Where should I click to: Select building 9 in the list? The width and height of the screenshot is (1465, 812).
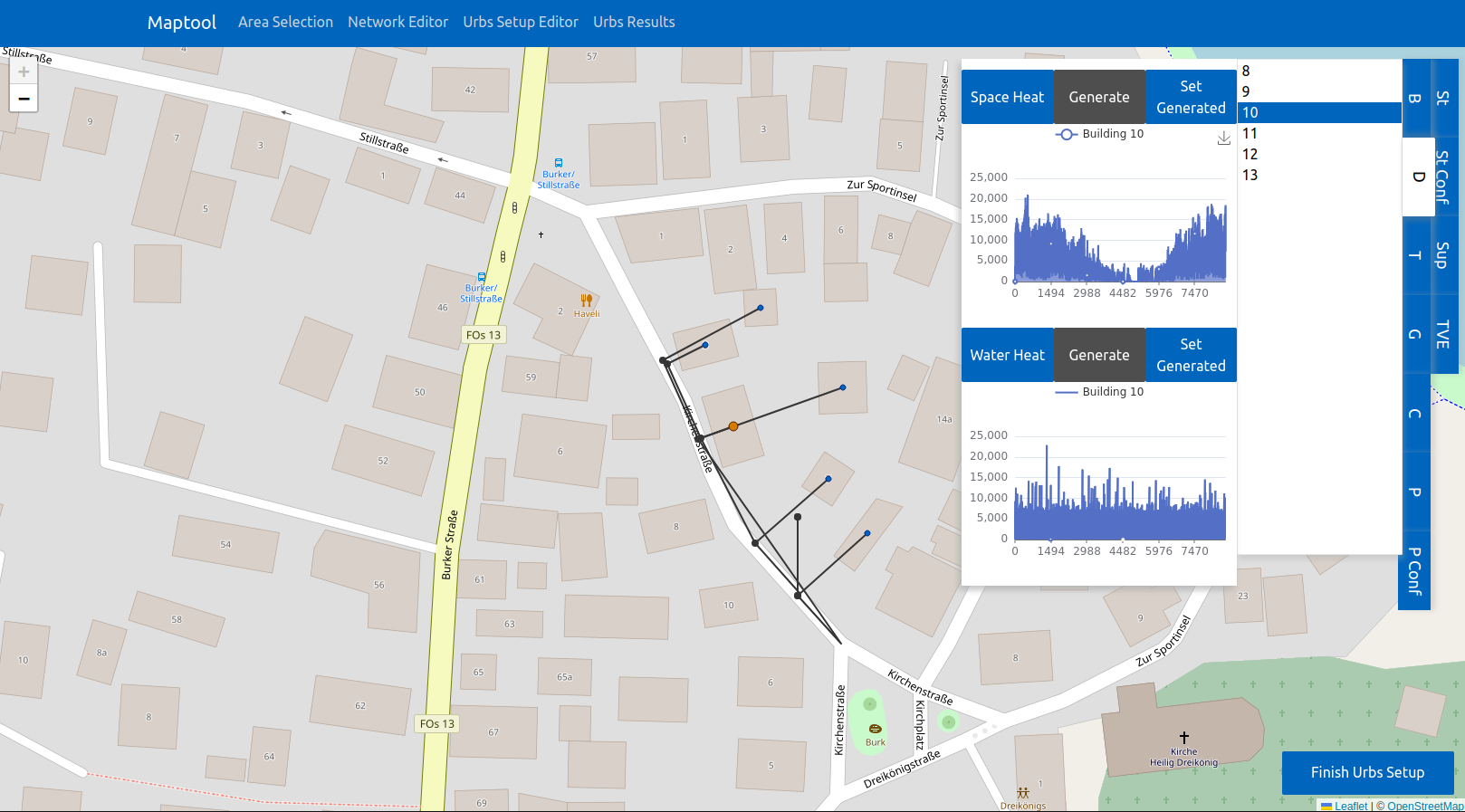click(x=1319, y=91)
